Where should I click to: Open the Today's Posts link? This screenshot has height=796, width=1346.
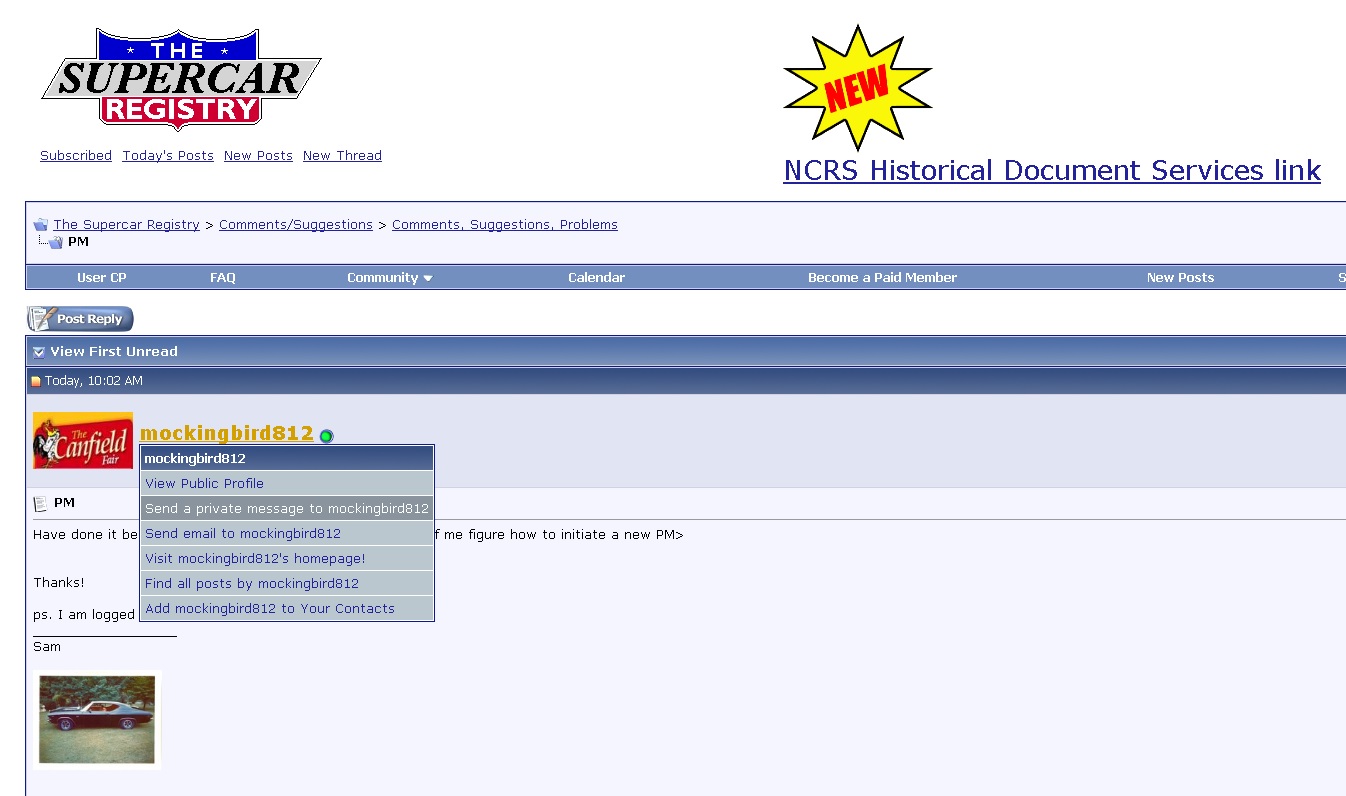(x=168, y=156)
